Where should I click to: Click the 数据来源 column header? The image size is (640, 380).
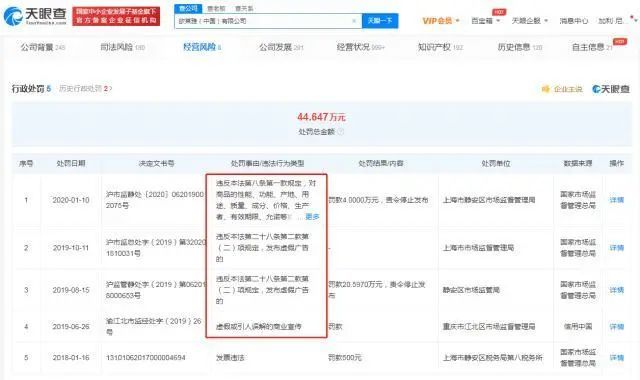click(x=578, y=163)
